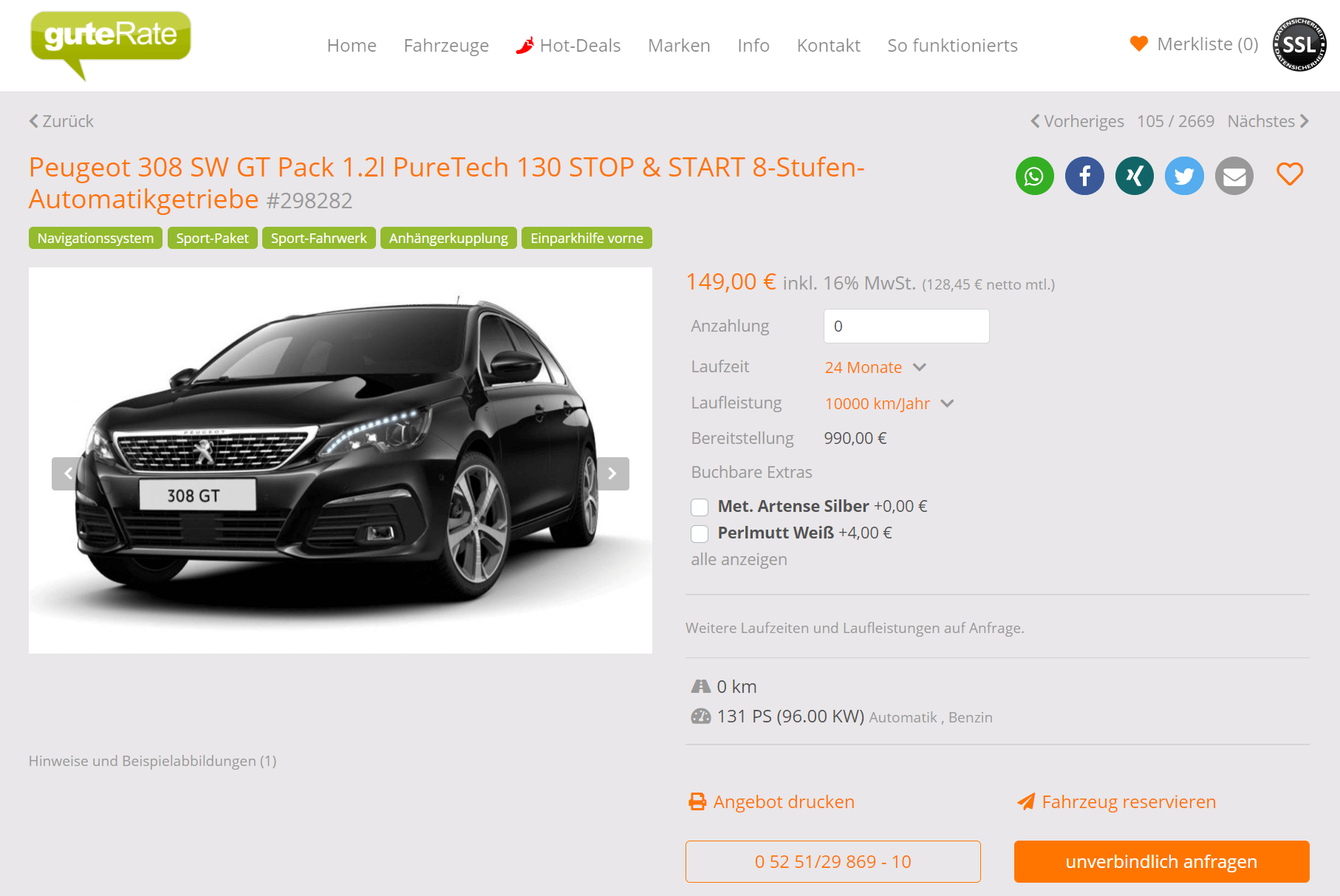Image resolution: width=1340 pixels, height=896 pixels.
Task: Click Fahrzeug reservieren link
Action: 1129,801
